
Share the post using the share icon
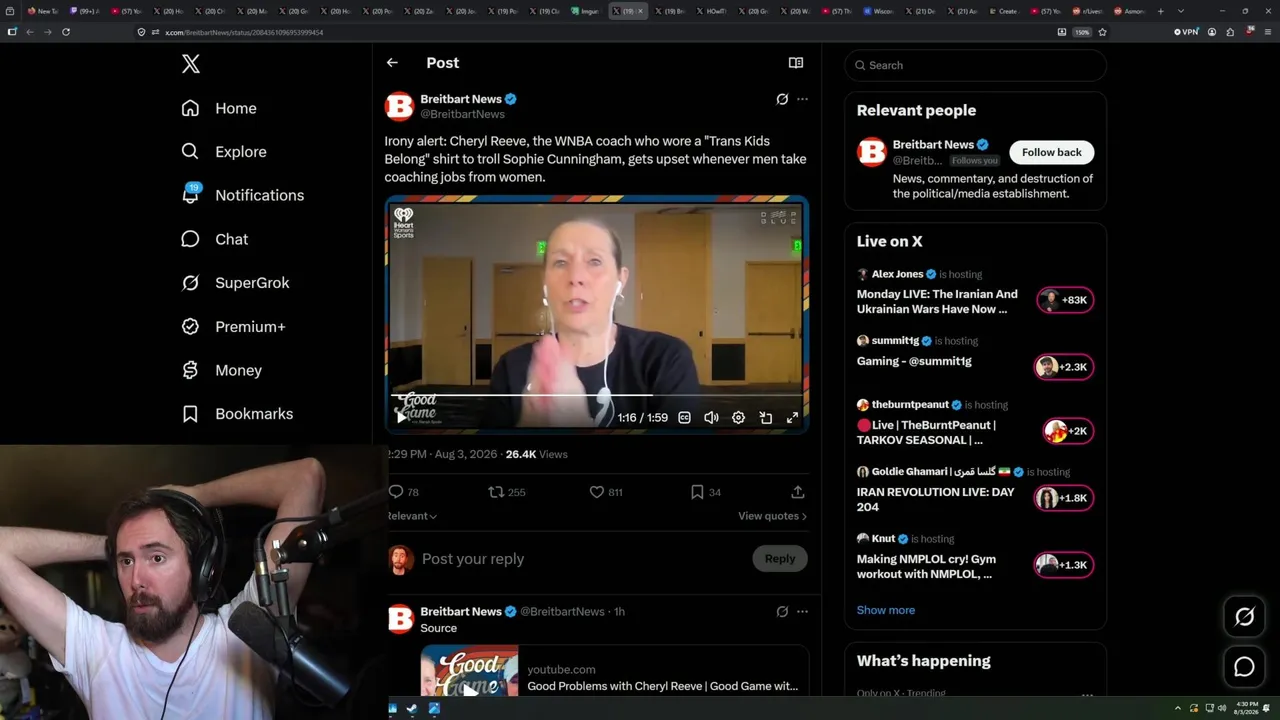[797, 492]
